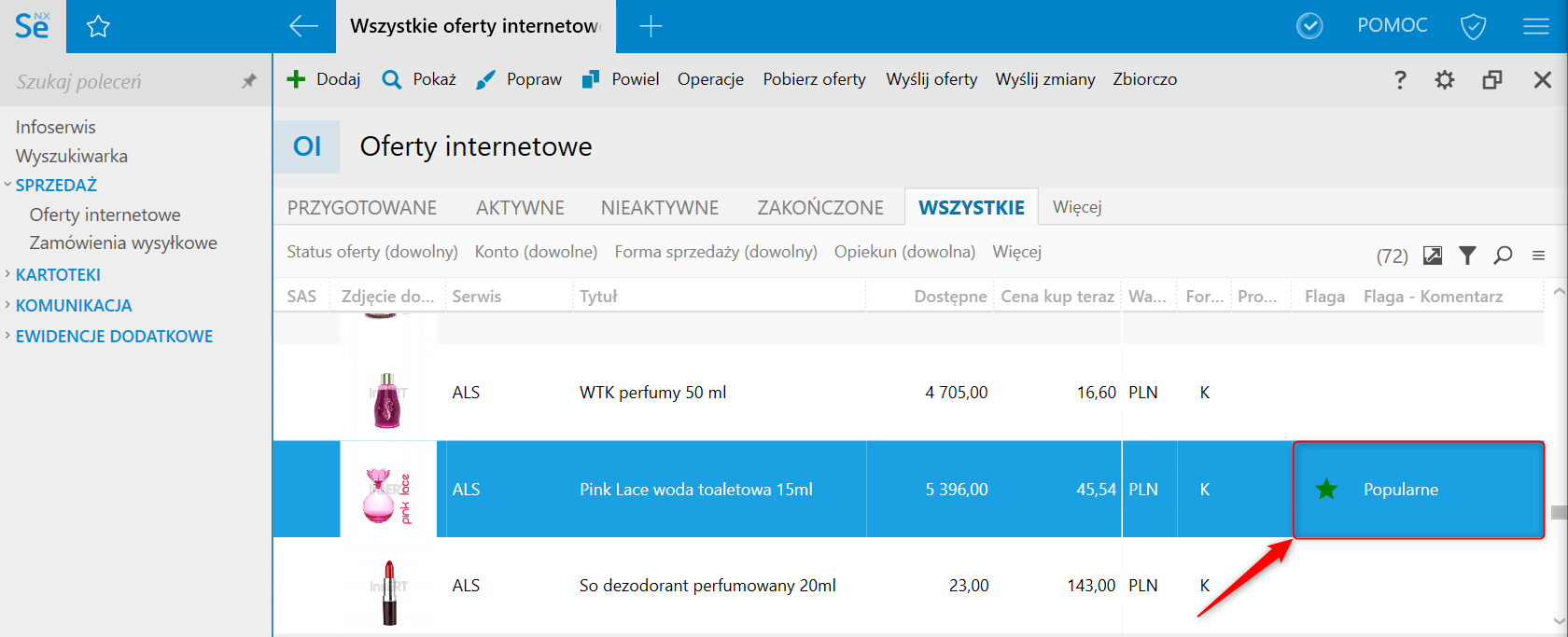Toggle the pin icon in search box

pyautogui.click(x=248, y=82)
